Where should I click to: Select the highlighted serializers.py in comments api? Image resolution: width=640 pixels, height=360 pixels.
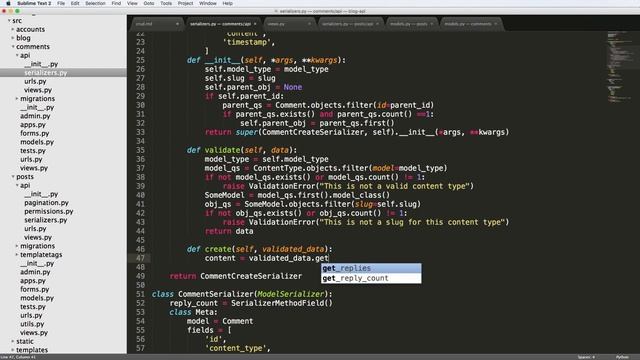point(63,73)
